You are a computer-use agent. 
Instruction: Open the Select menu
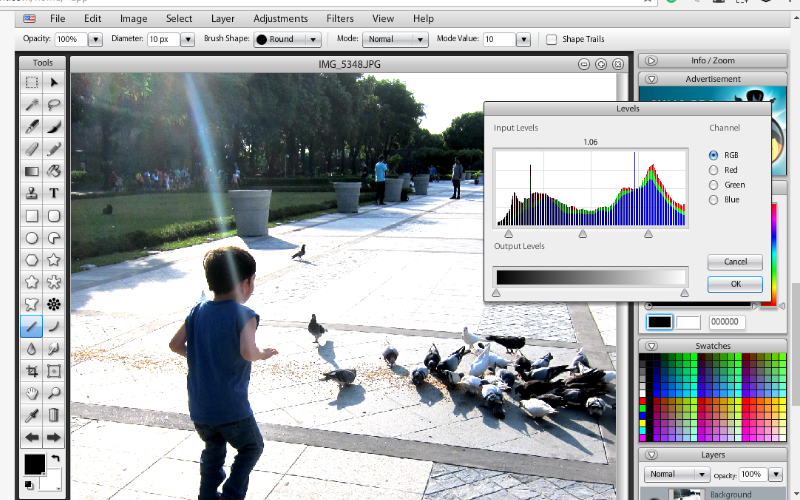(179, 18)
